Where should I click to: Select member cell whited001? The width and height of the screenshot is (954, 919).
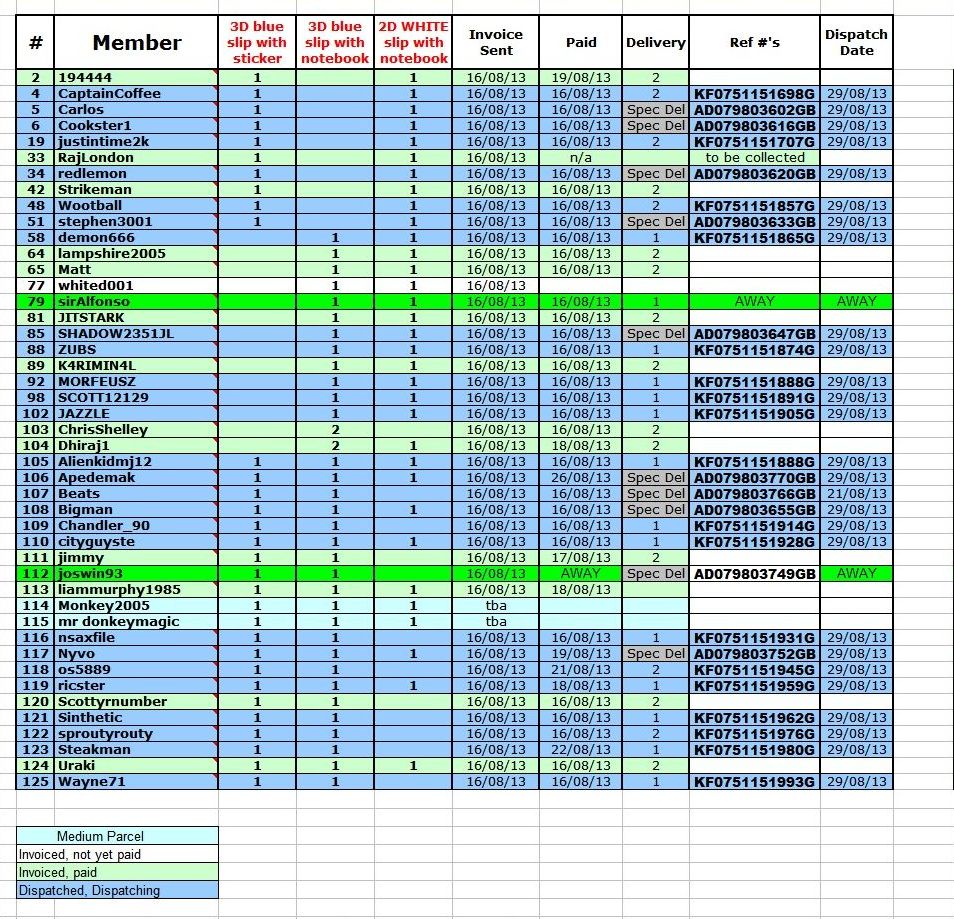pyautogui.click(x=136, y=285)
